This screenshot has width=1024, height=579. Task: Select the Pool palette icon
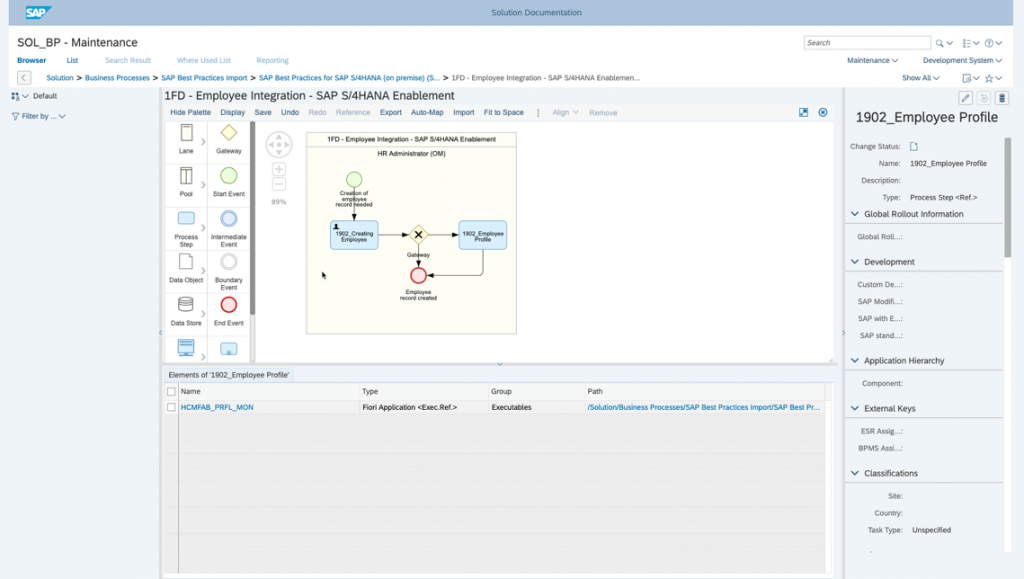(186, 176)
